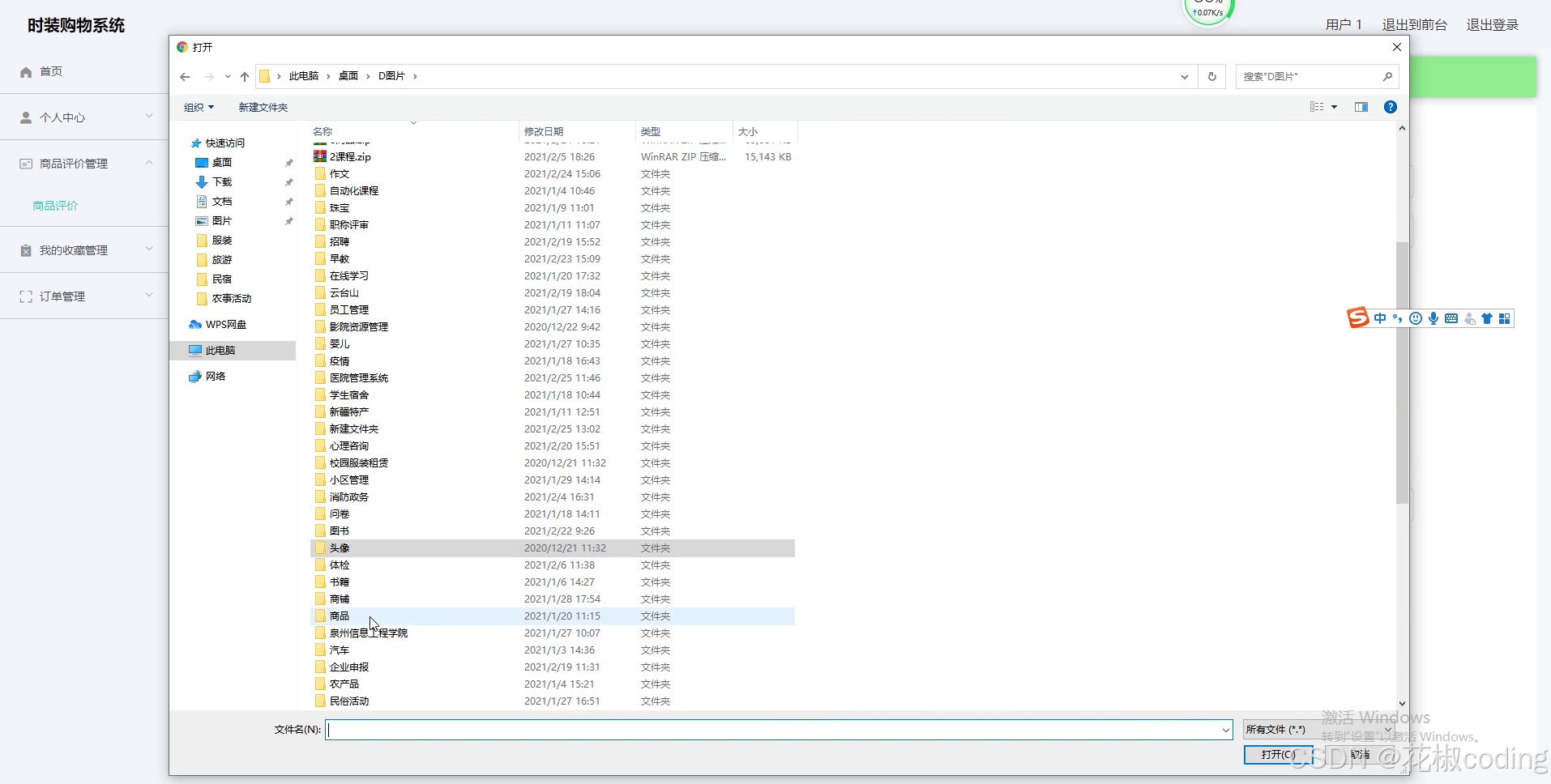Click 退出登录 link
1551x784 pixels.
1492,25
